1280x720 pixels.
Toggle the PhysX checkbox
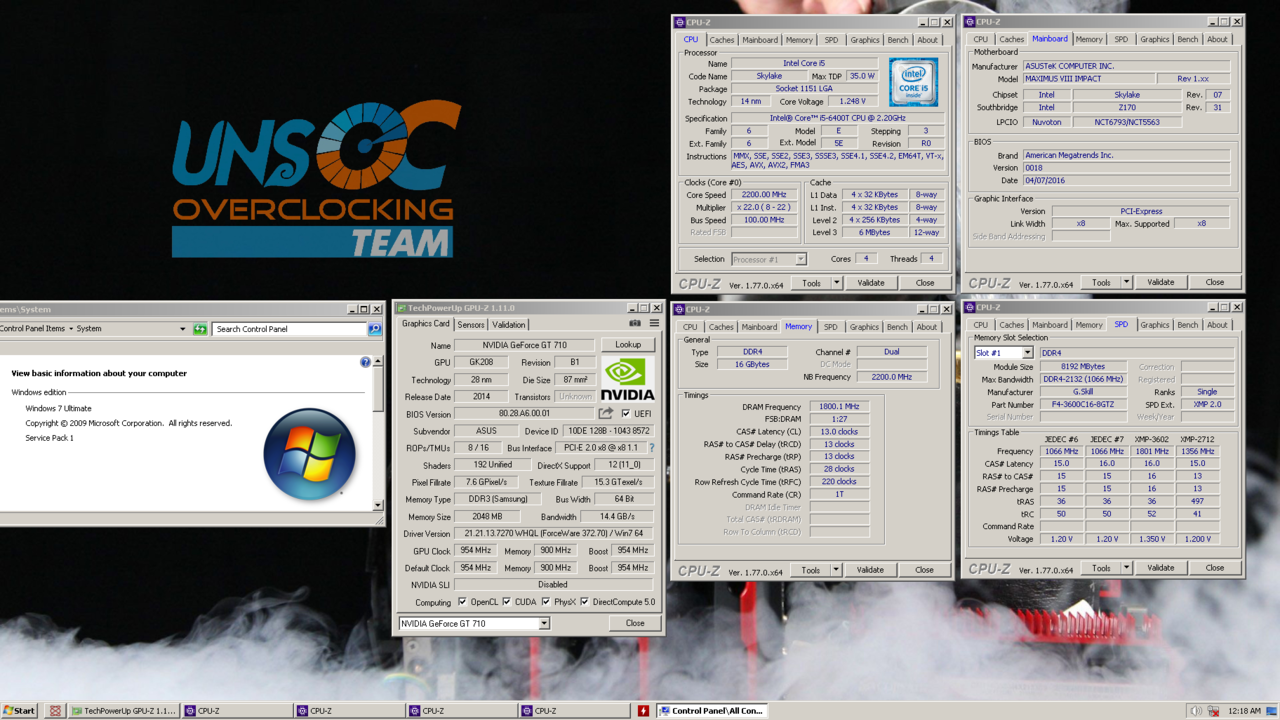pos(546,602)
